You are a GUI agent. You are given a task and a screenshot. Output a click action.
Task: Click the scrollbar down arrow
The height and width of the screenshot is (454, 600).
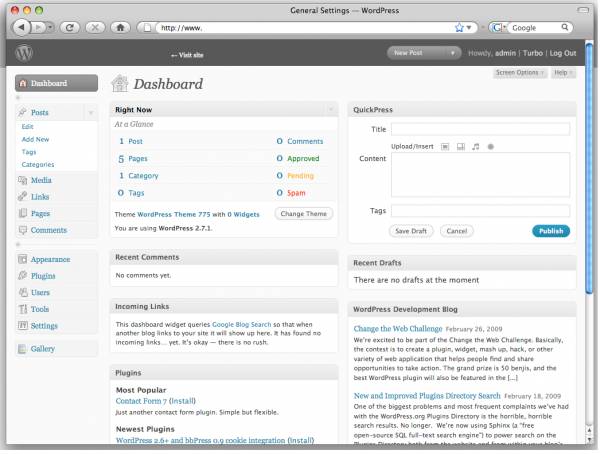pos(589,440)
